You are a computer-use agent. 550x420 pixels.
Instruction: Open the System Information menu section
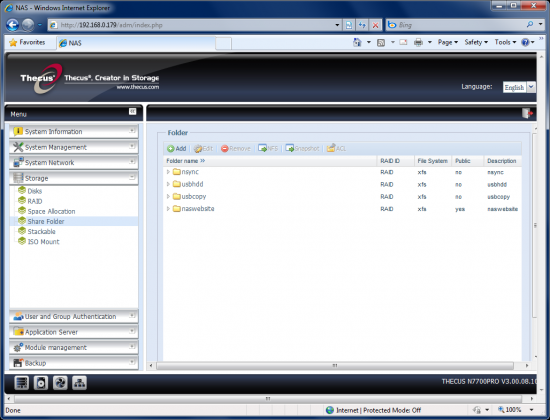[74, 131]
